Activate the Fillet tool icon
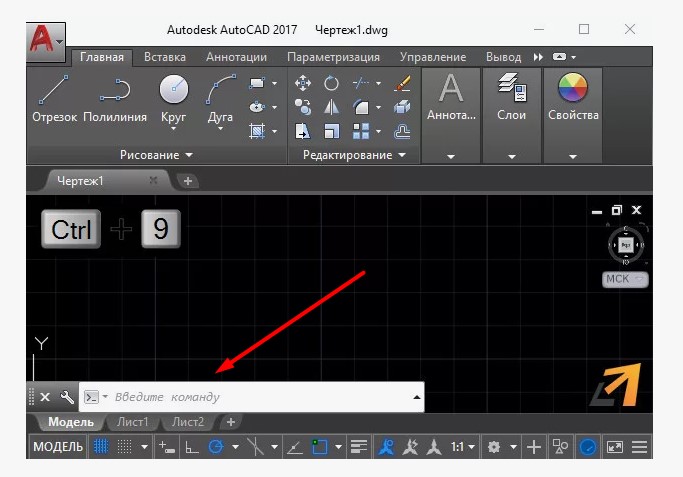Image resolution: width=683 pixels, height=477 pixels. coord(361,107)
